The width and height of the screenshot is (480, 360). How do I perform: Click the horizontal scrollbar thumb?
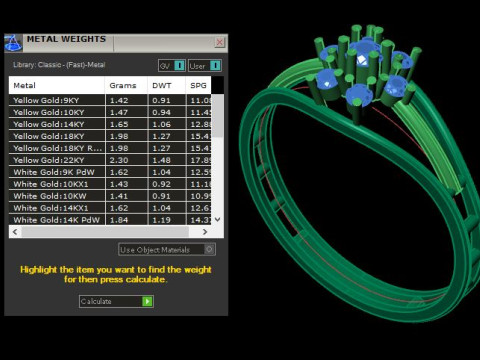[105, 232]
